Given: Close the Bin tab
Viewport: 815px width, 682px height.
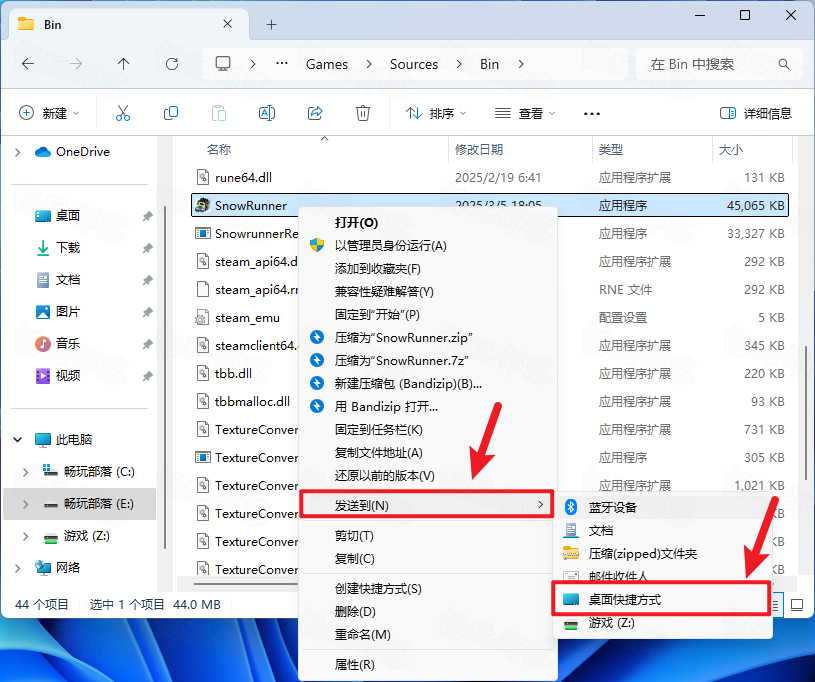Looking at the screenshot, I should pos(227,24).
